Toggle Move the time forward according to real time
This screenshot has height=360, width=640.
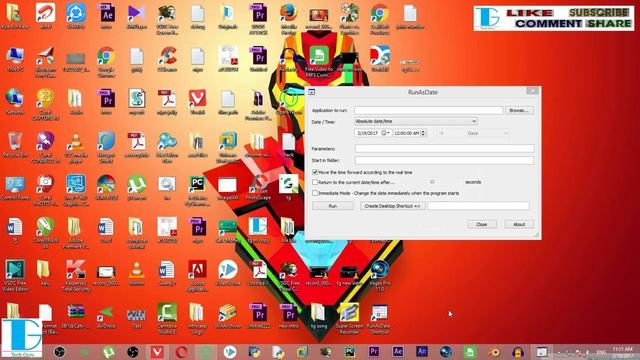pos(315,172)
